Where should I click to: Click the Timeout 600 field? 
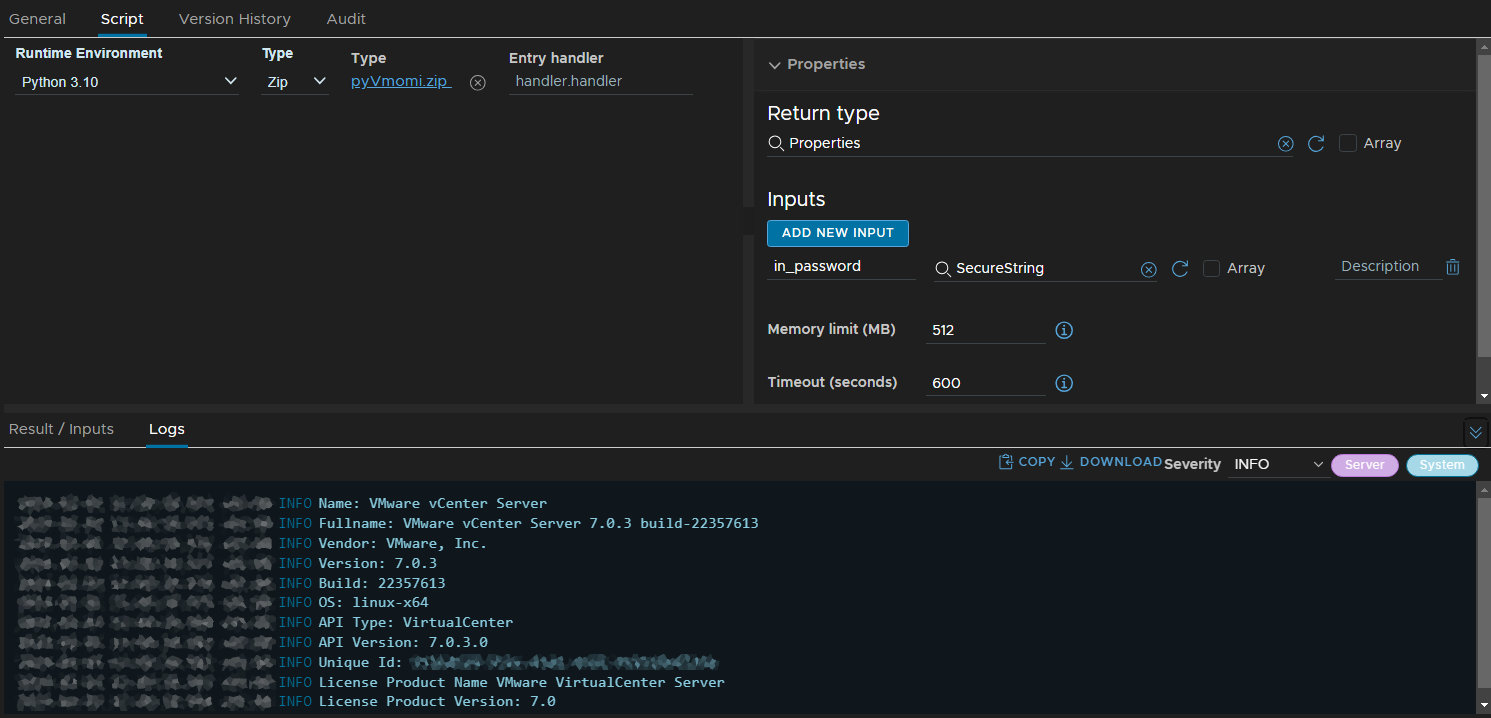[x=986, y=383]
